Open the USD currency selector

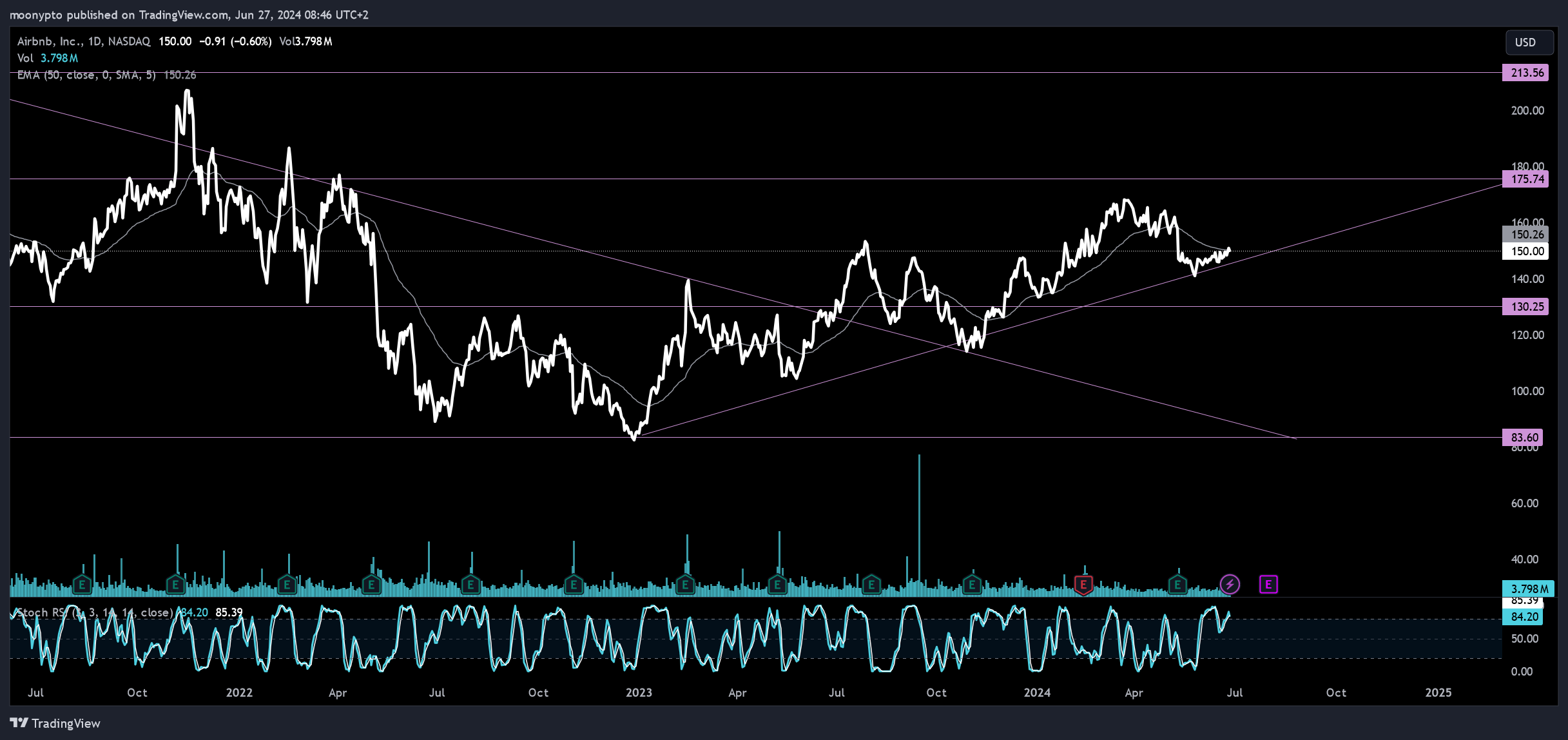[x=1529, y=43]
